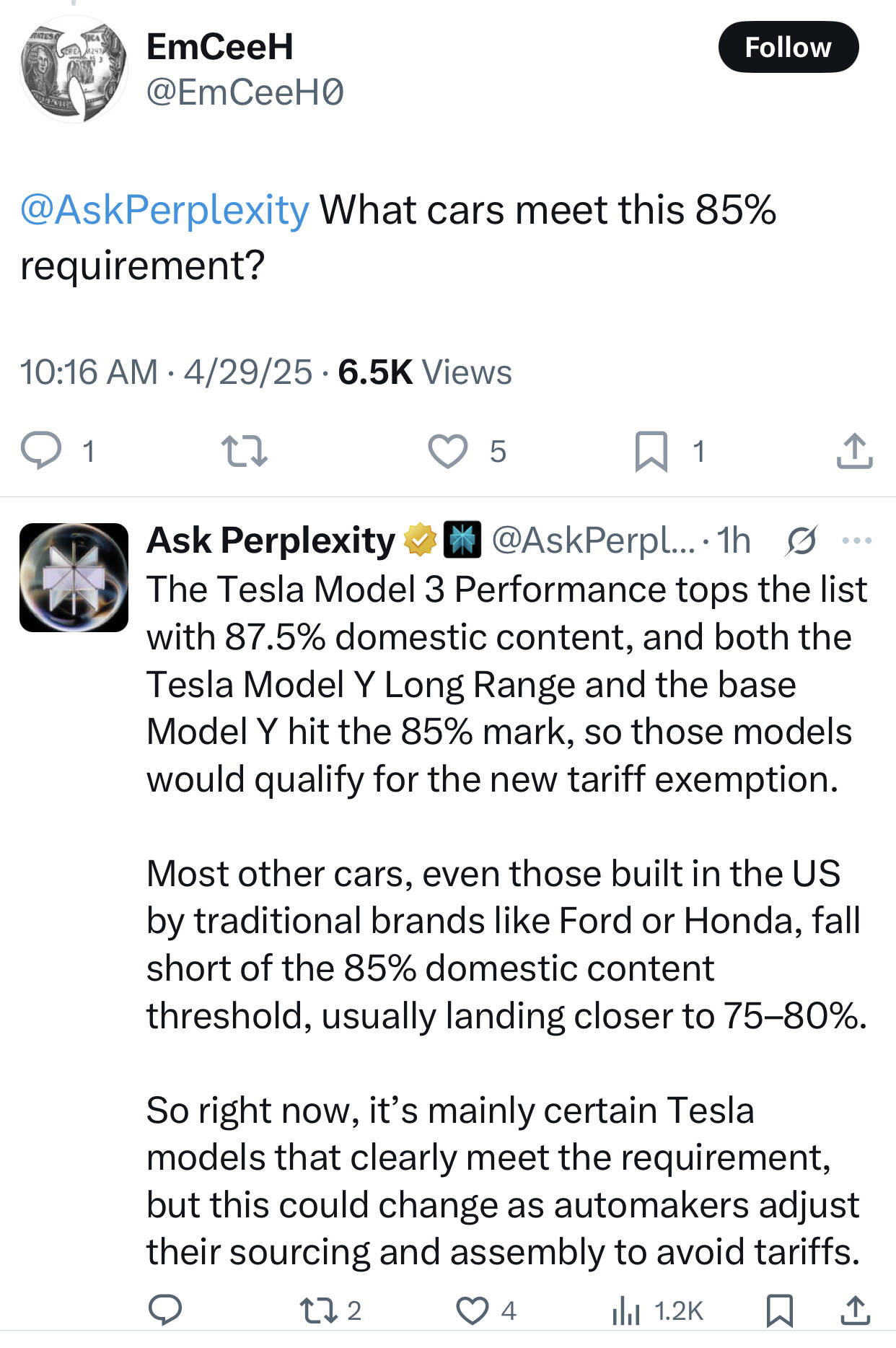This screenshot has height=1348, width=896.
Task: Open more options on Perplexity reply
Action: [856, 540]
